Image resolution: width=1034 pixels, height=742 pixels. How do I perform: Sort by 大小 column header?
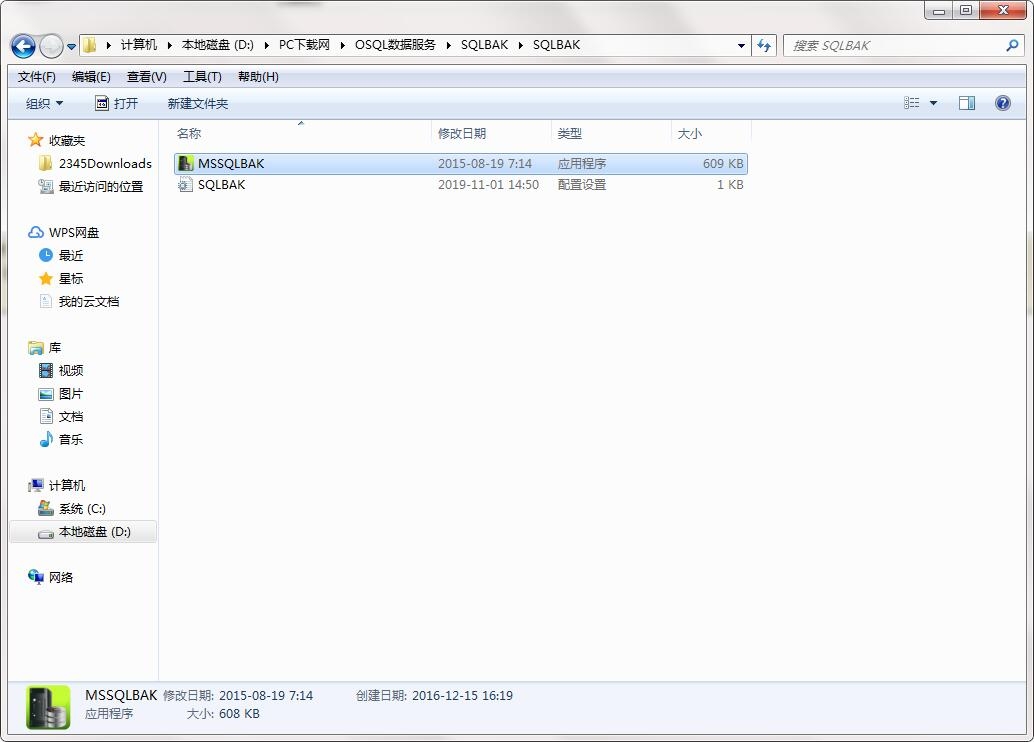click(711, 133)
